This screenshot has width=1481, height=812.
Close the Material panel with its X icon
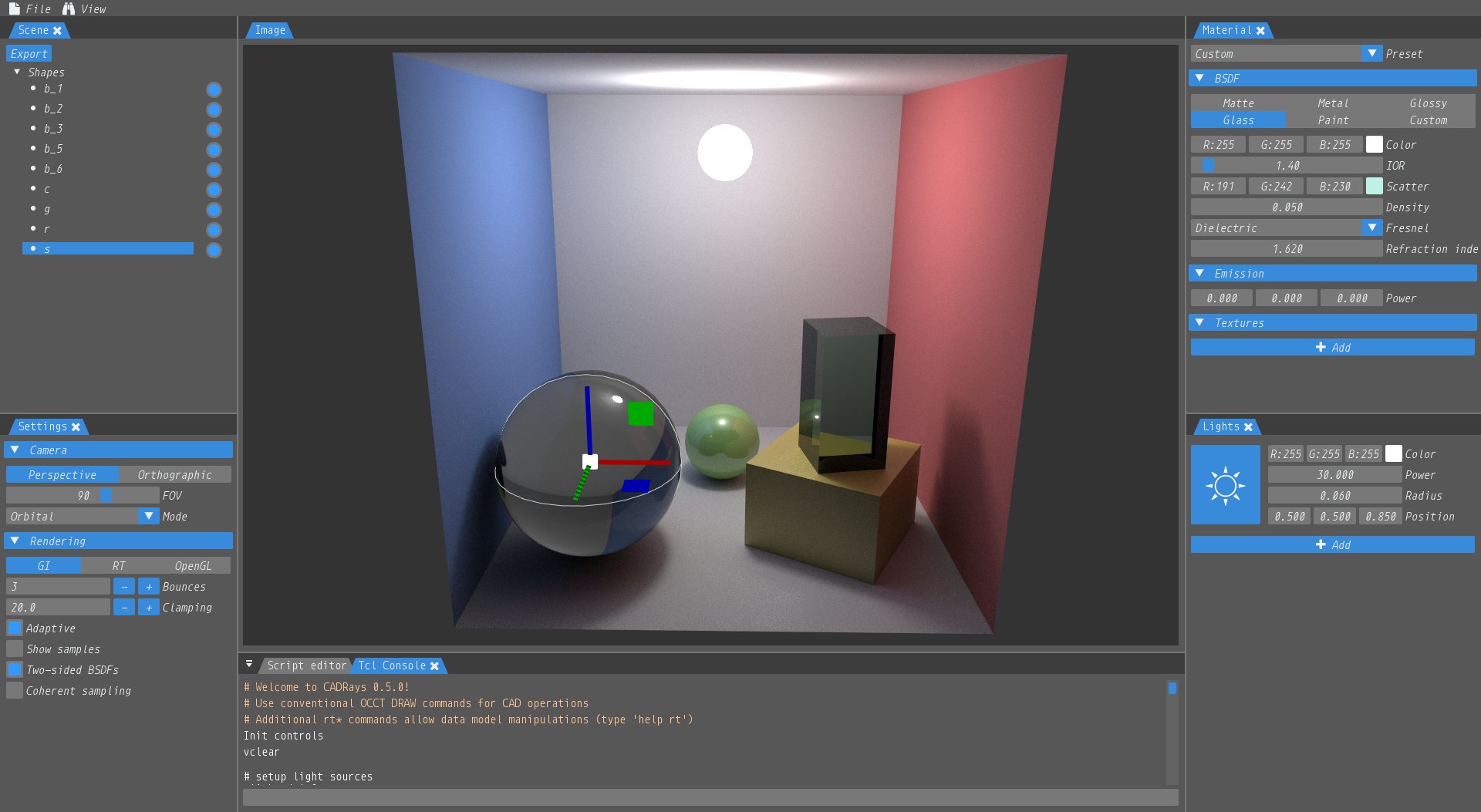1260,31
